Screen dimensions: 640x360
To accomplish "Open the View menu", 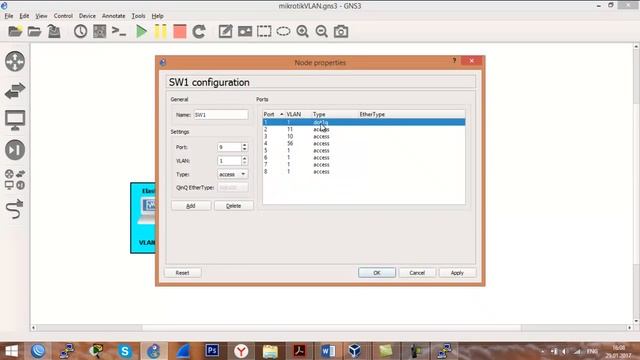I will pos(41,16).
